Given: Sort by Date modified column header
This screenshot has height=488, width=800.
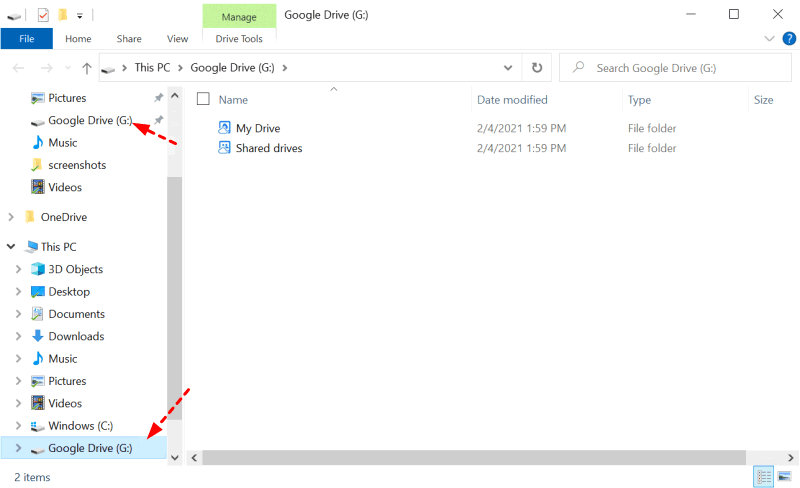Looking at the screenshot, I should (512, 100).
